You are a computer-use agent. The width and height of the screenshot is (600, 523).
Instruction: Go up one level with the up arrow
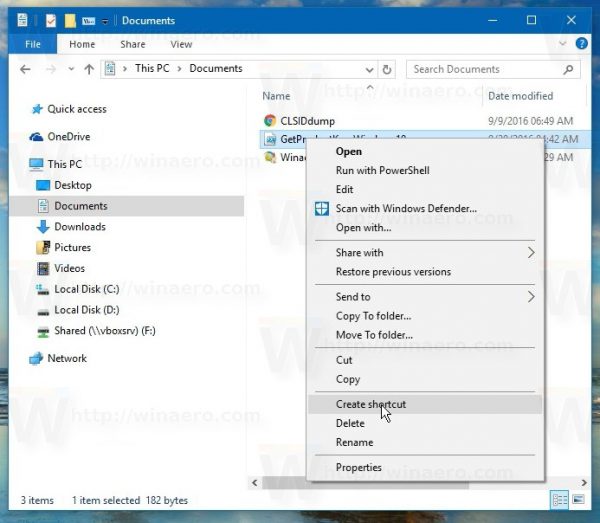tap(89, 69)
